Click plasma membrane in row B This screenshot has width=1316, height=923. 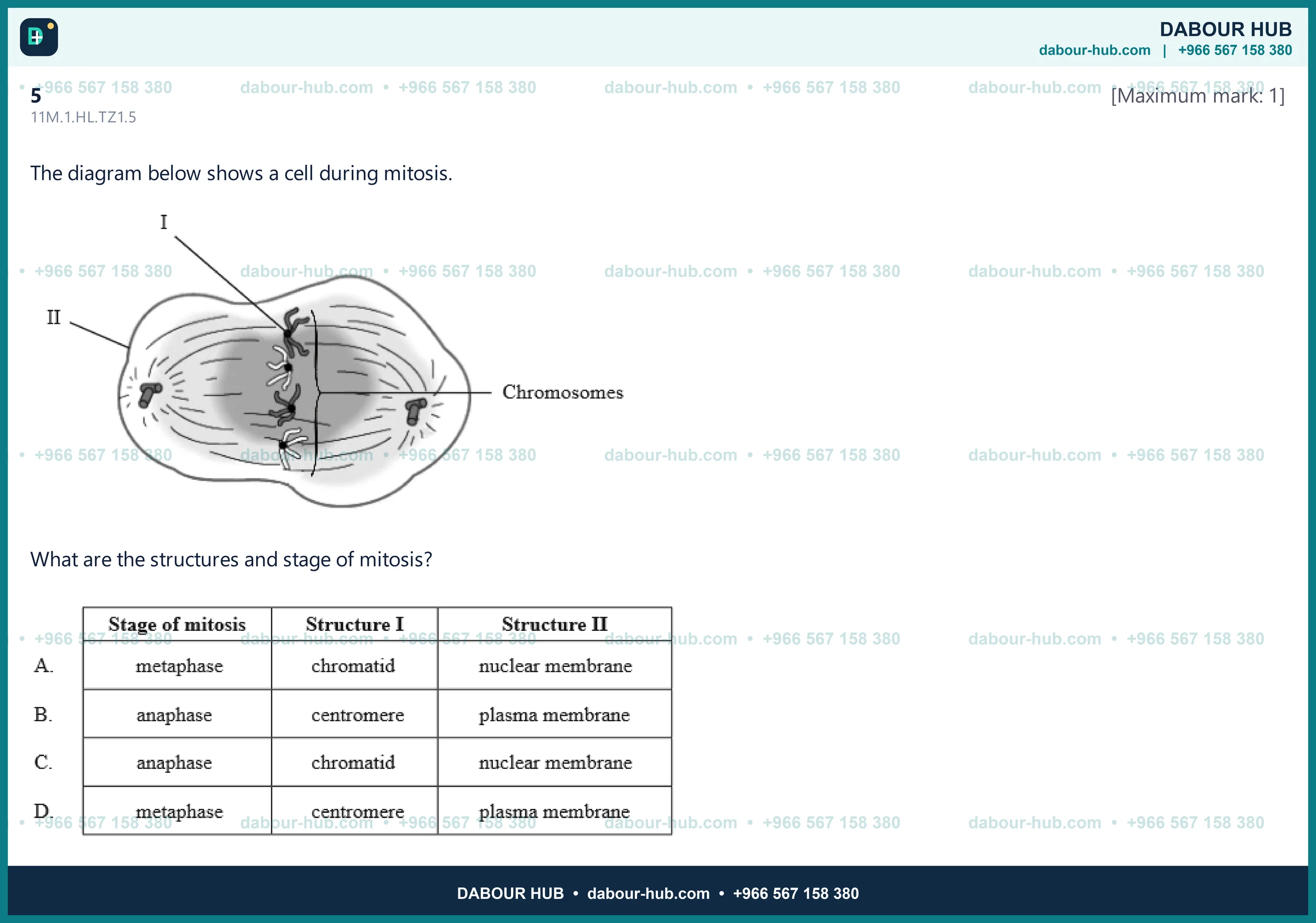coord(554,716)
